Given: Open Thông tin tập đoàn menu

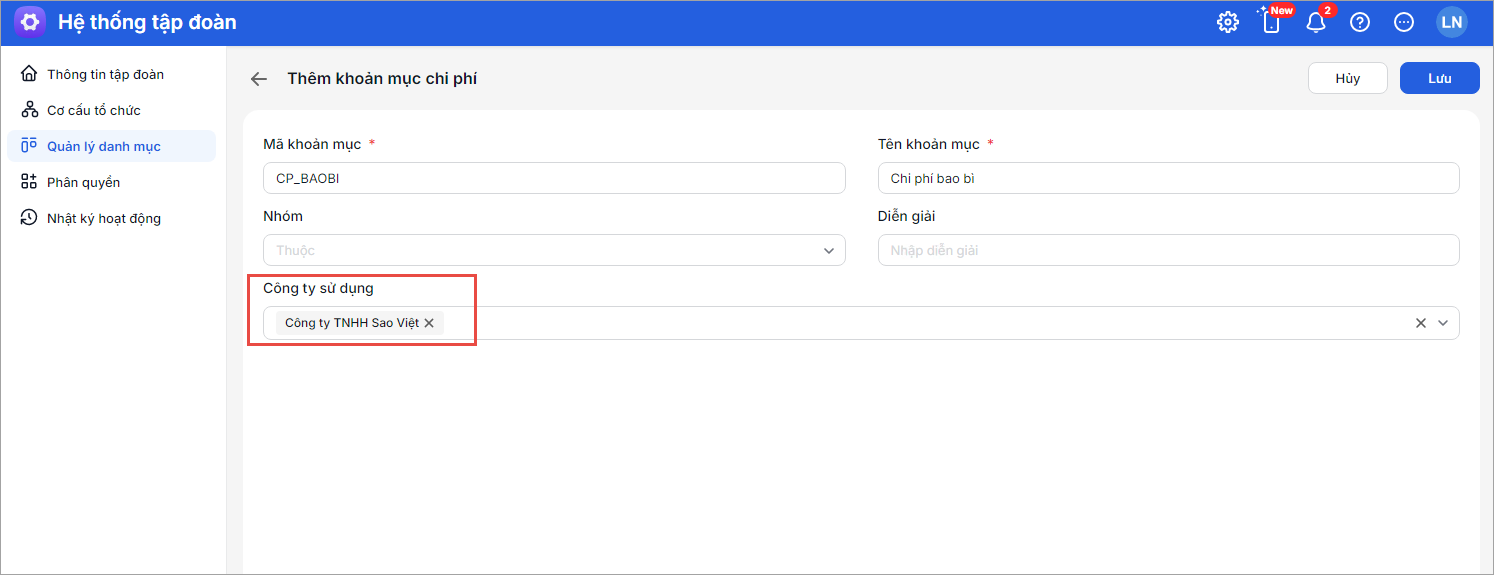Looking at the screenshot, I should [x=105, y=74].
